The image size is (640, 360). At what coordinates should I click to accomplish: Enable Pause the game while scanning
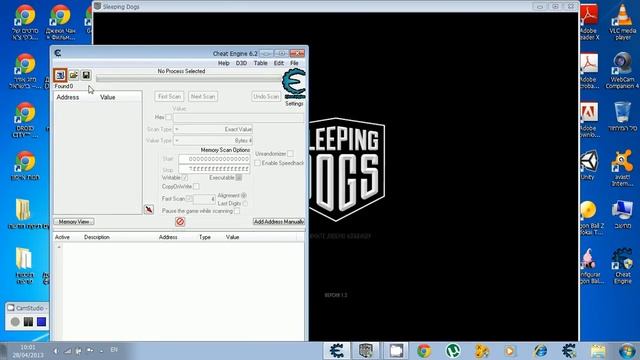pos(237,211)
